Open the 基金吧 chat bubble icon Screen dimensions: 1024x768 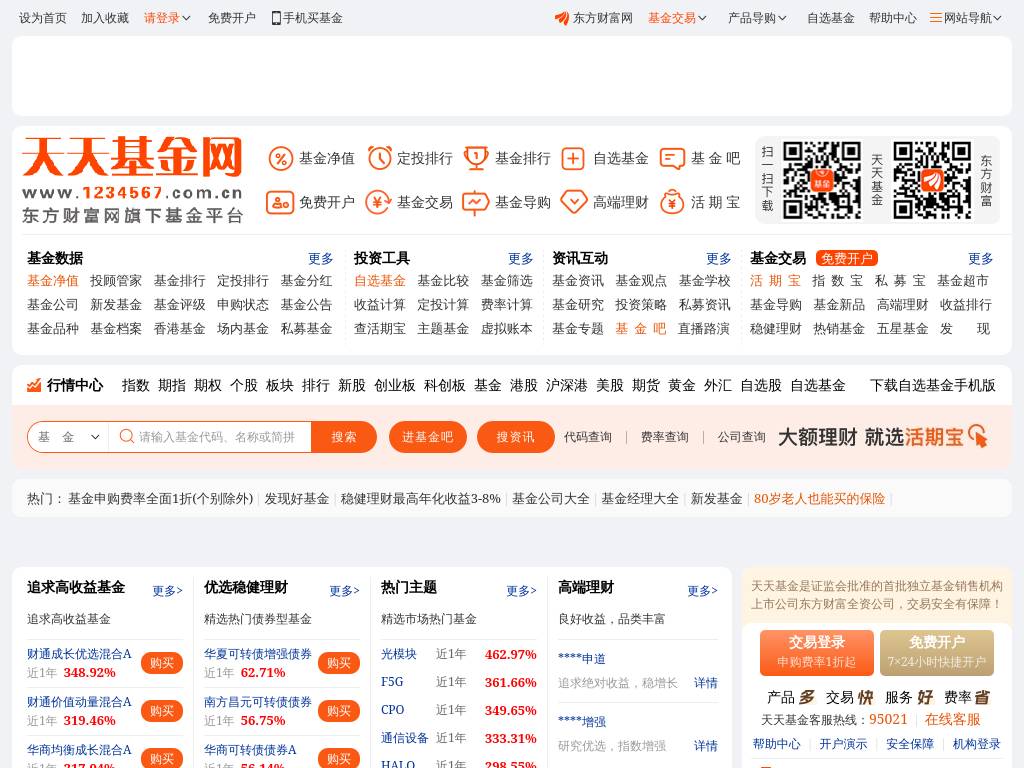tap(672, 158)
